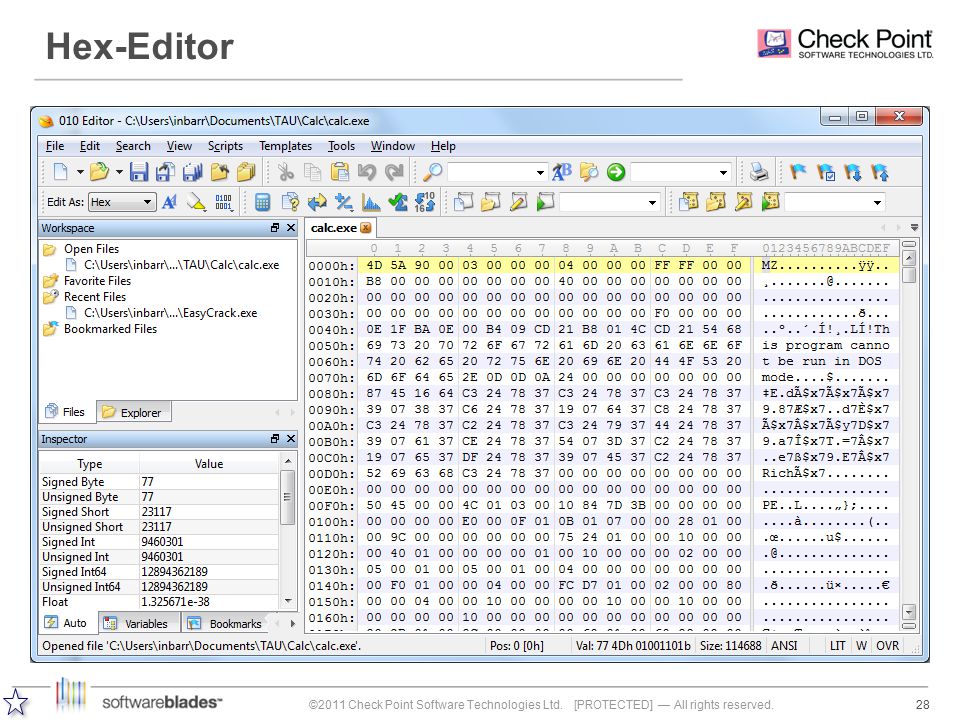Click the Print icon
The height and width of the screenshot is (720, 960).
[x=759, y=172]
